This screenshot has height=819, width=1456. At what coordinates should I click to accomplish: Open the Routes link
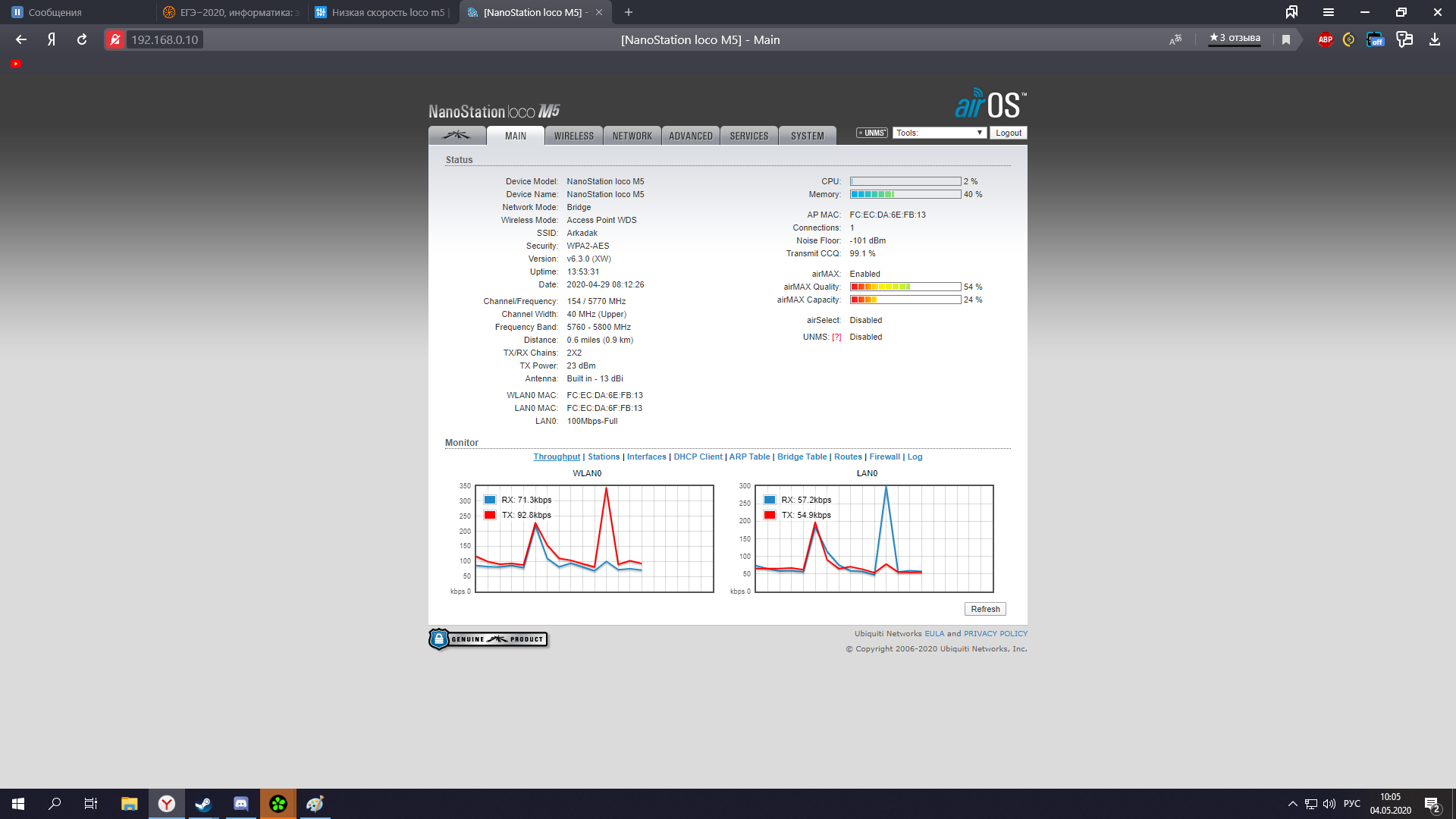tap(848, 457)
